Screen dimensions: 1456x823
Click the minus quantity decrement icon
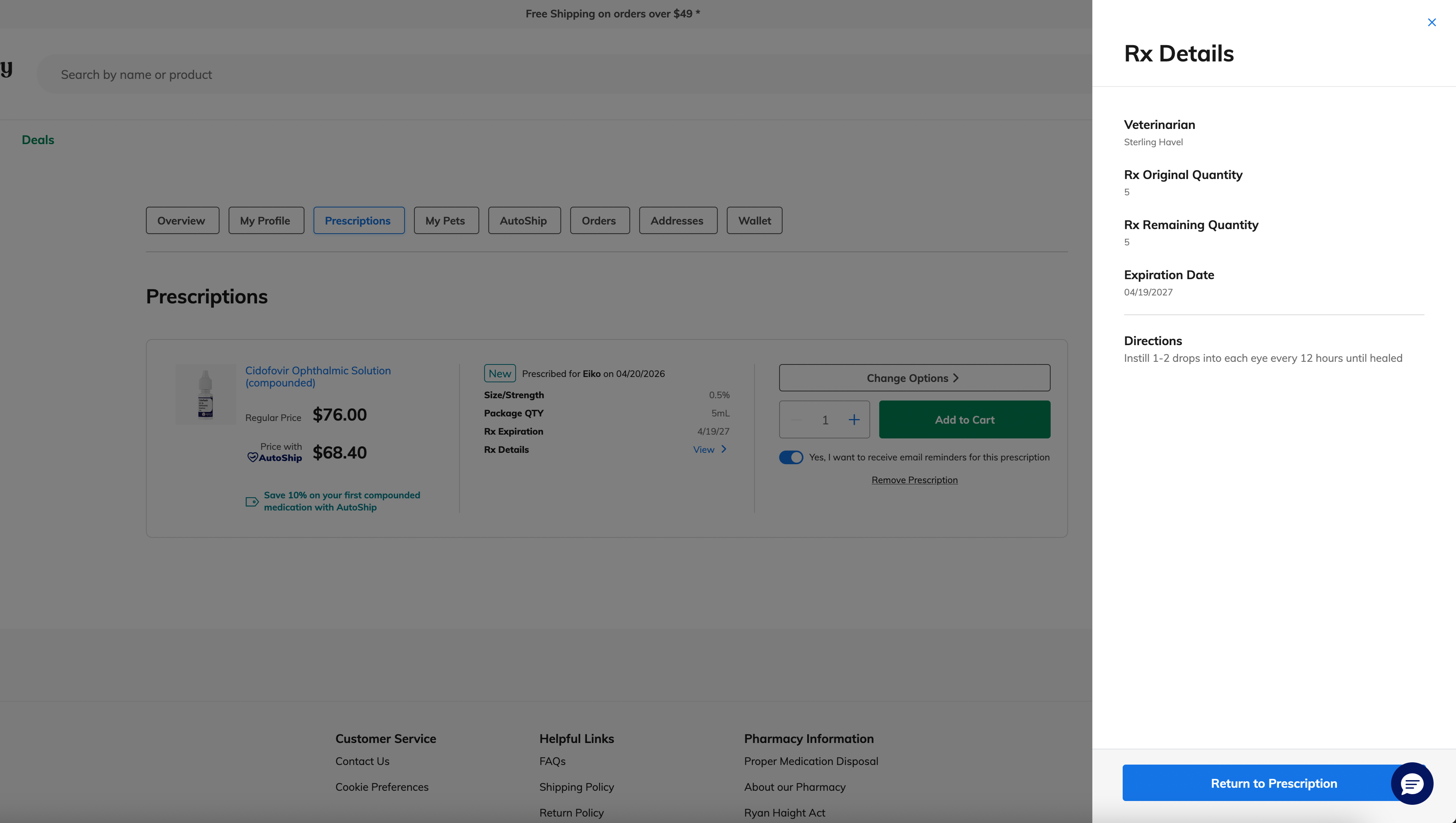(796, 419)
